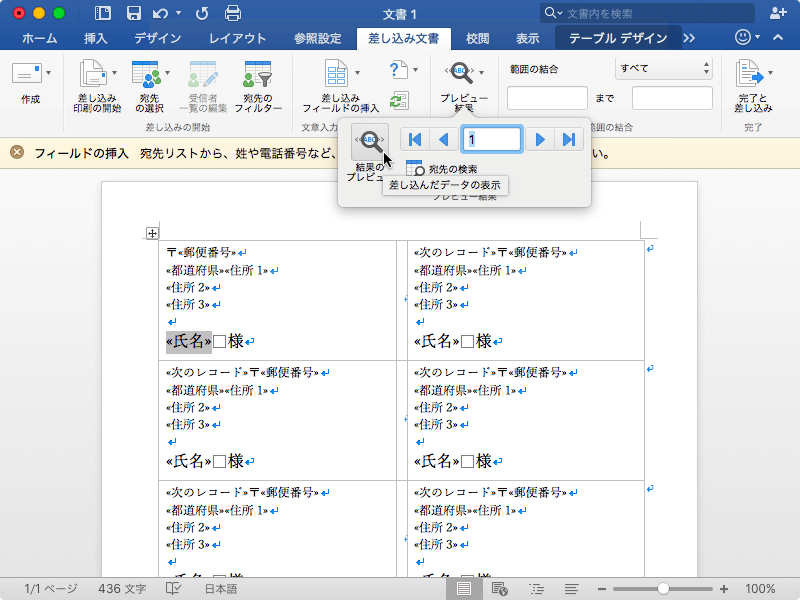Click the rules question-mark document icon
Screen dimensions: 800x600
tap(398, 70)
